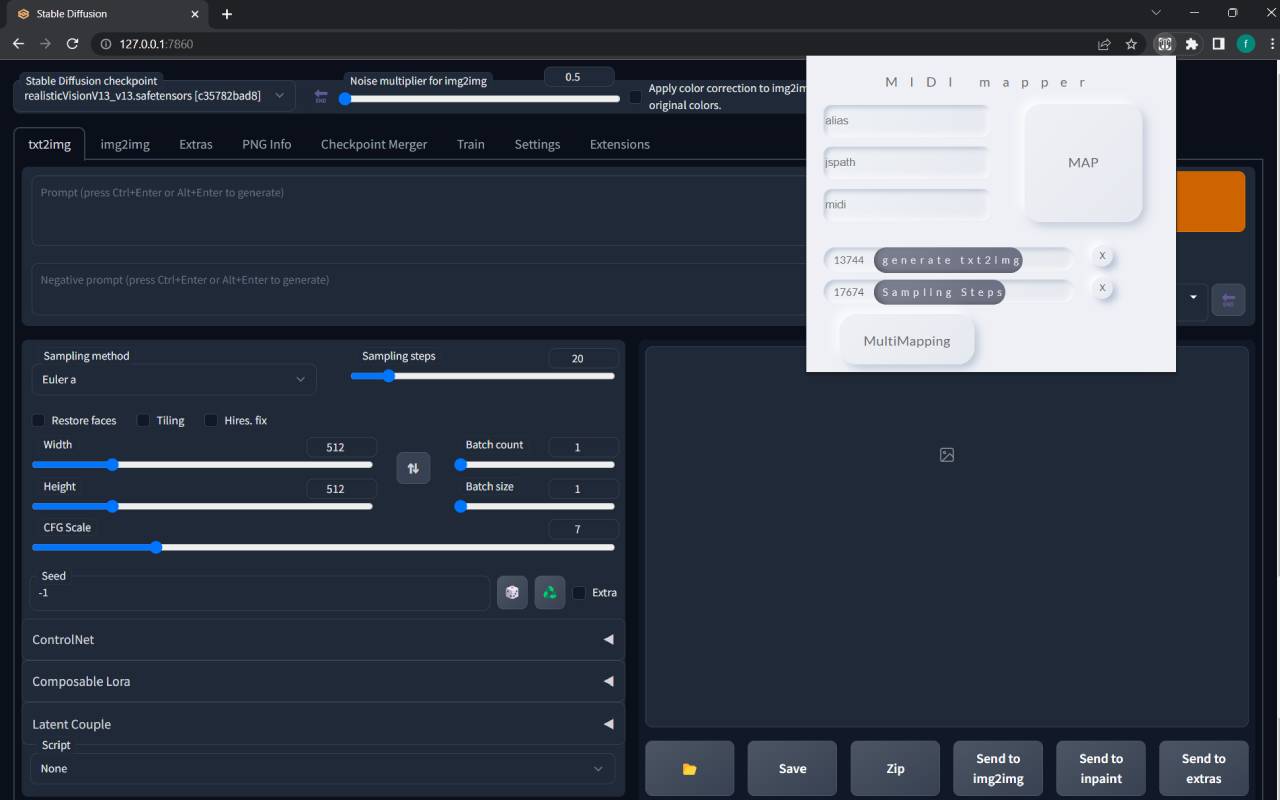Click the purple paste parameters icon near Noise multiplier
This screenshot has width=1280, height=800.
tap(320, 96)
